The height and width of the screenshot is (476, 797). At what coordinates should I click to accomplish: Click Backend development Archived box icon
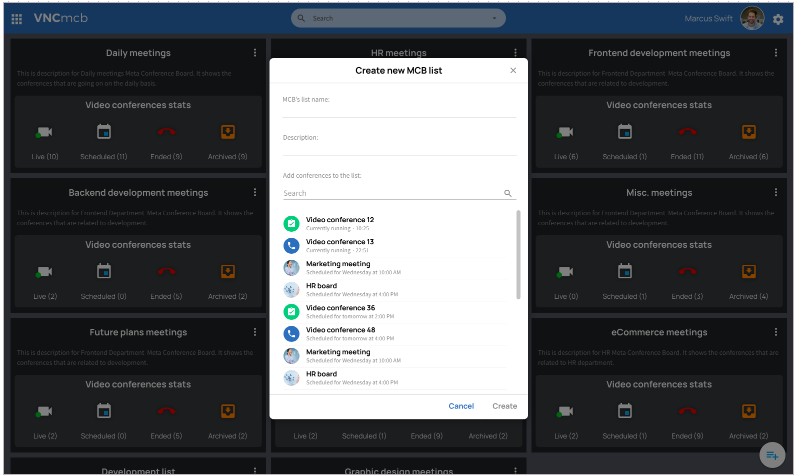(228, 272)
